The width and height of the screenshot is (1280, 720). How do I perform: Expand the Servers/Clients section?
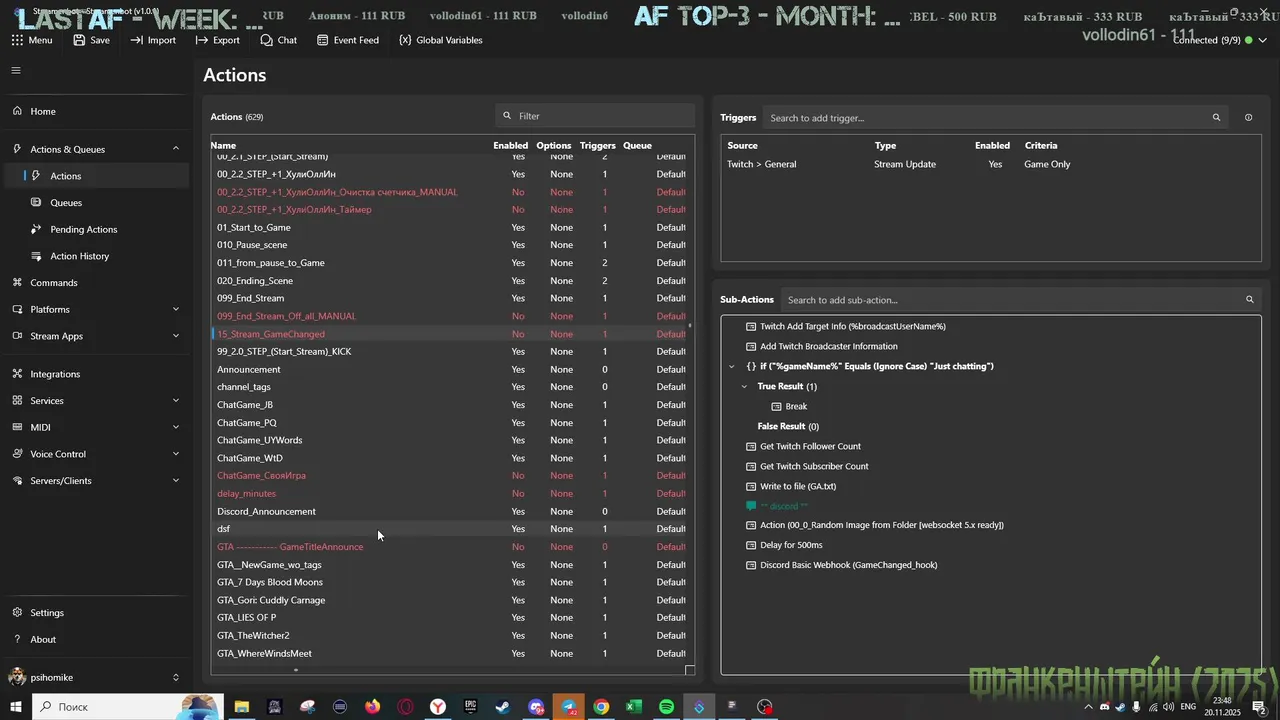pos(176,480)
